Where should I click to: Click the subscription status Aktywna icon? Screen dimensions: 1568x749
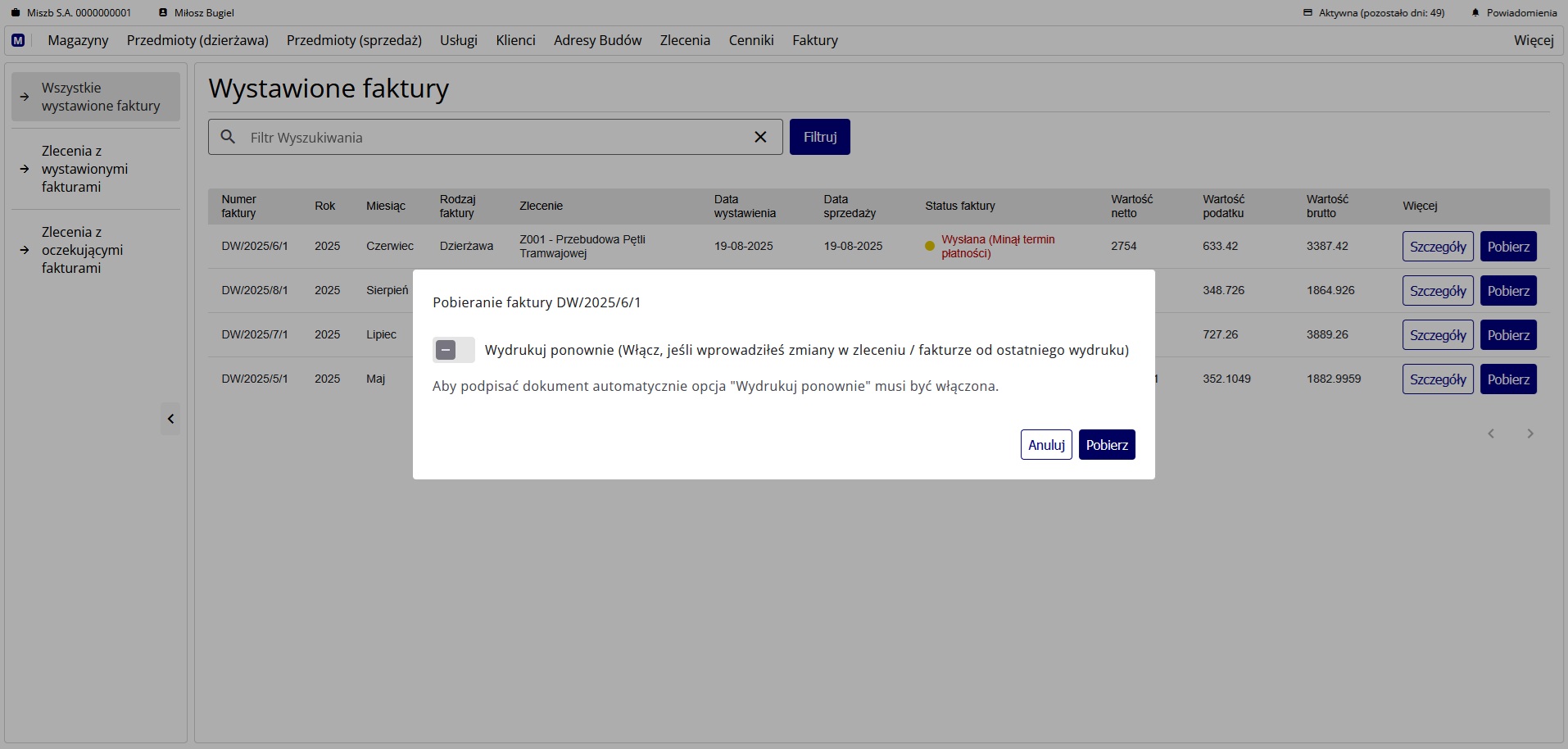1307,13
